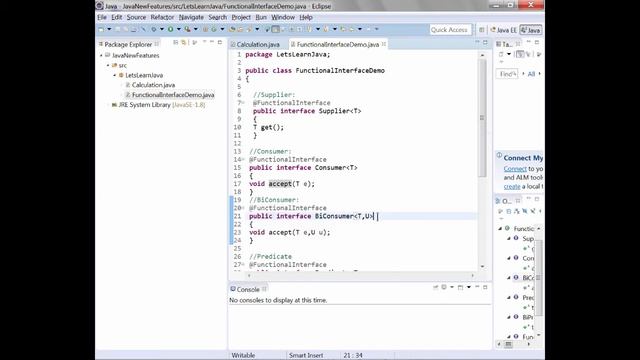Launch Debug with the bug icon
Screen dimensions: 640x360
pos(153,29)
